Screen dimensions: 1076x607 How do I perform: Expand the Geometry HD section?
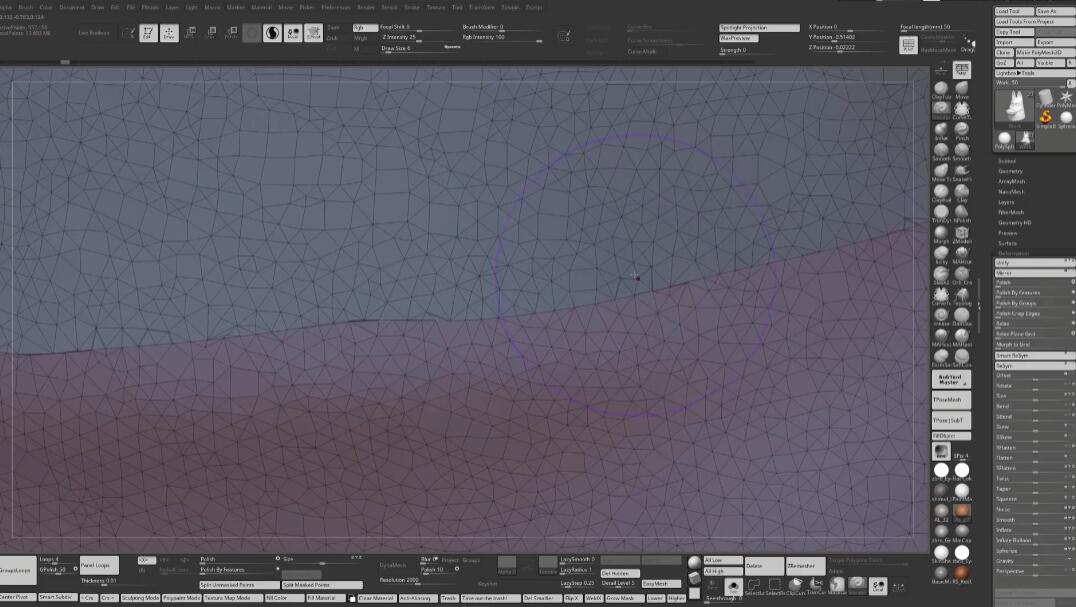pos(1014,223)
